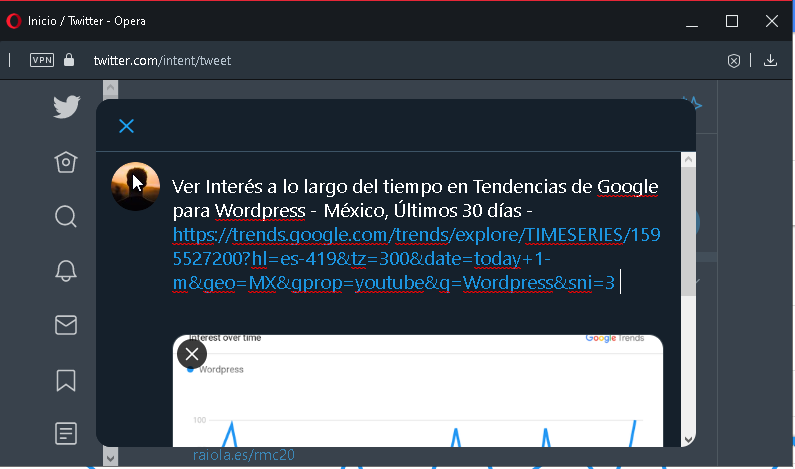Open the Home icon in sidebar

[x=66, y=162]
